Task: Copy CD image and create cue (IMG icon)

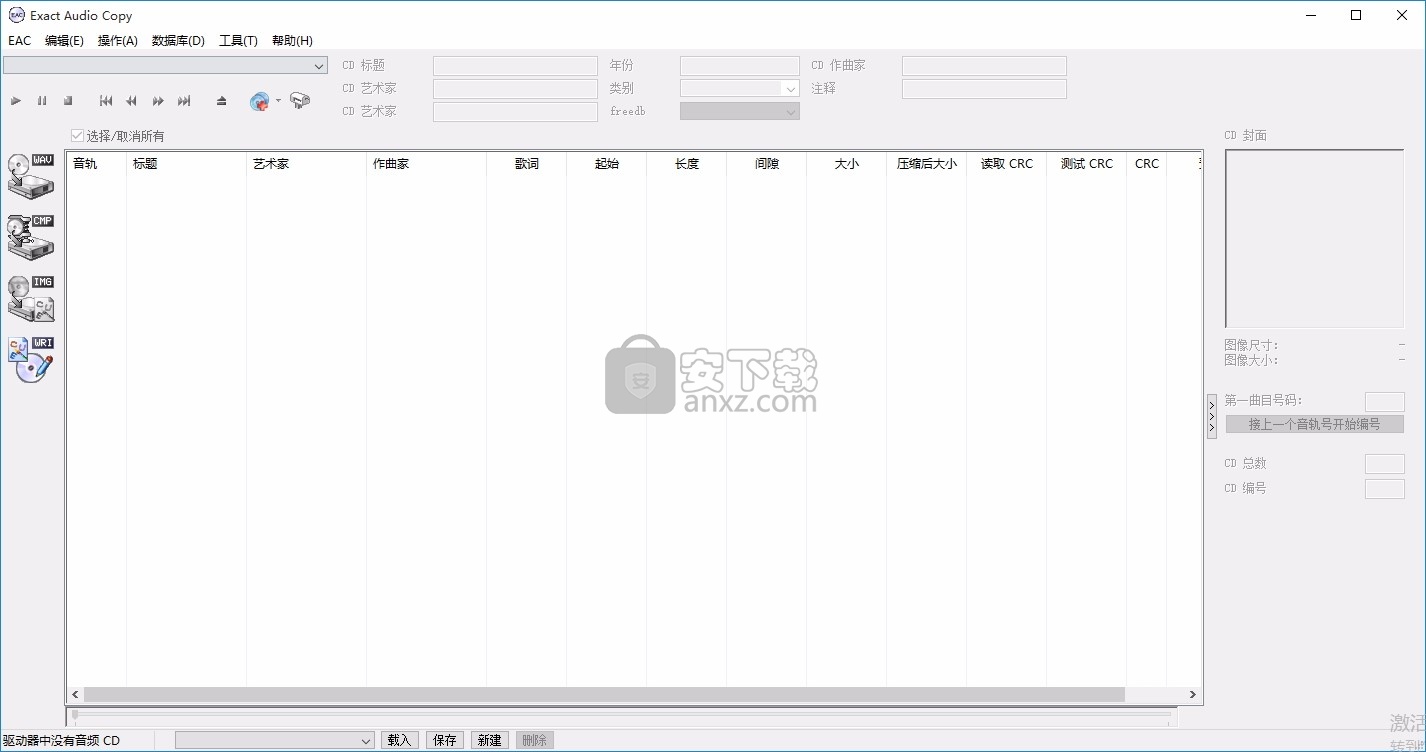Action: coord(31,299)
